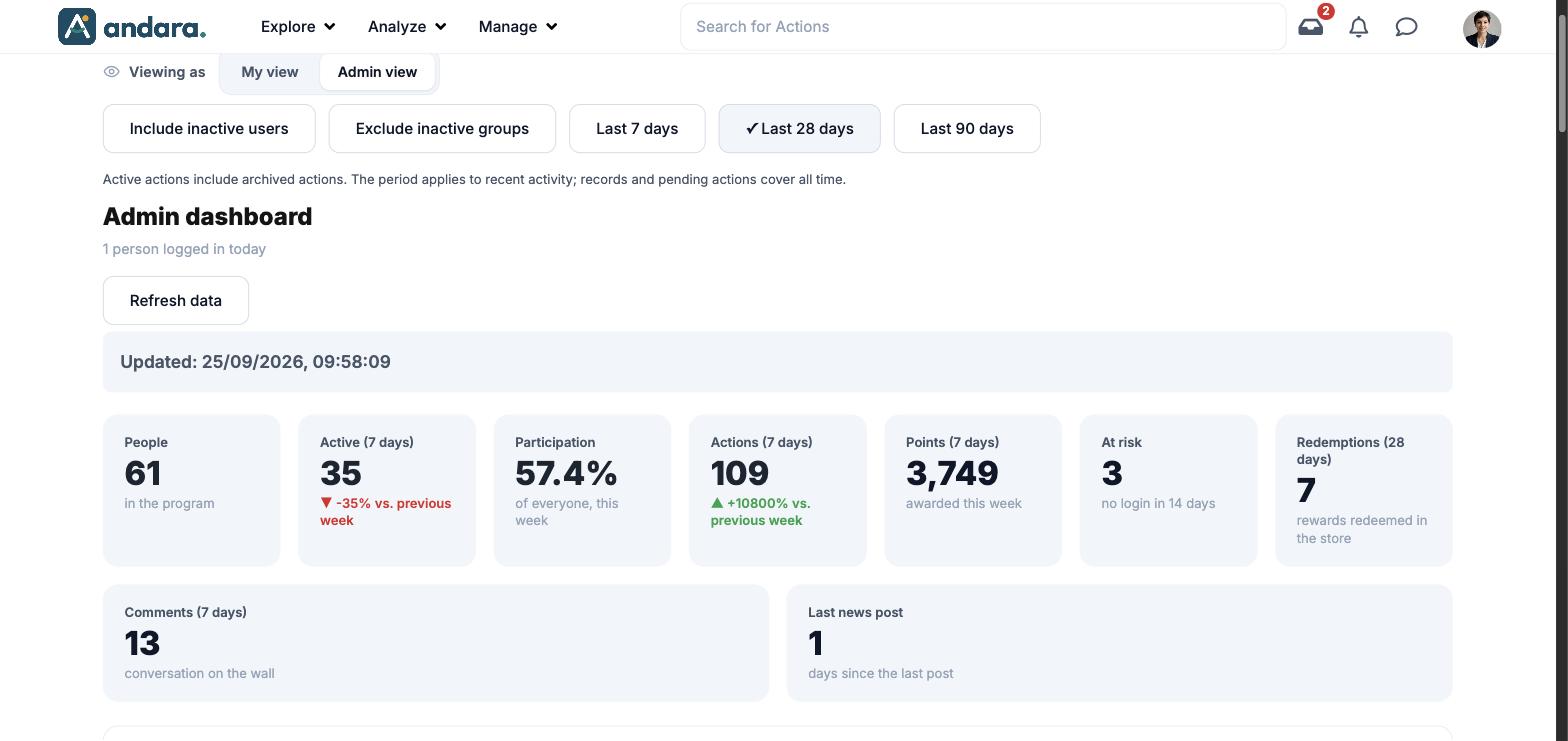The height and width of the screenshot is (741, 1568).
Task: Open the inbox tray icon with badge
Action: click(1311, 27)
